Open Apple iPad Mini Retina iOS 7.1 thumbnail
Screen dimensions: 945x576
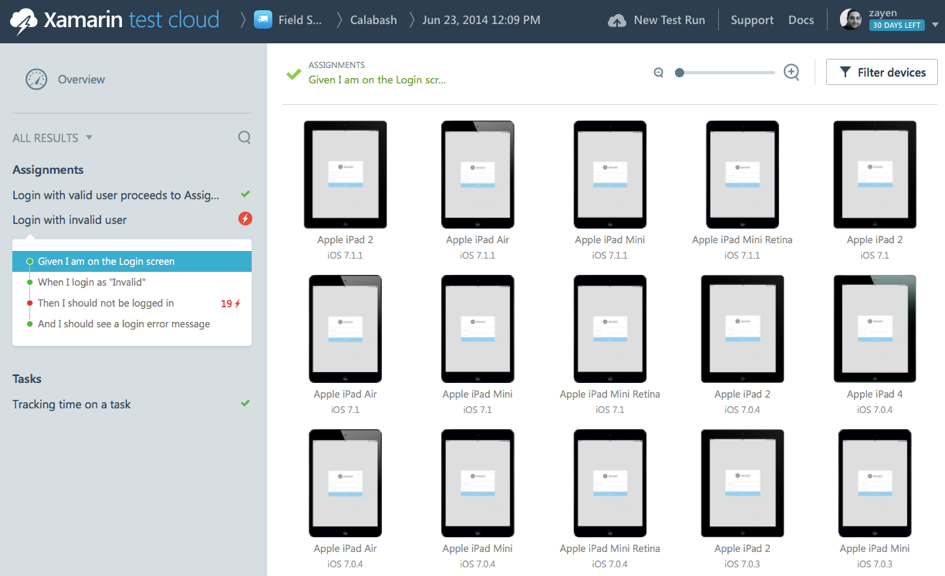610,329
